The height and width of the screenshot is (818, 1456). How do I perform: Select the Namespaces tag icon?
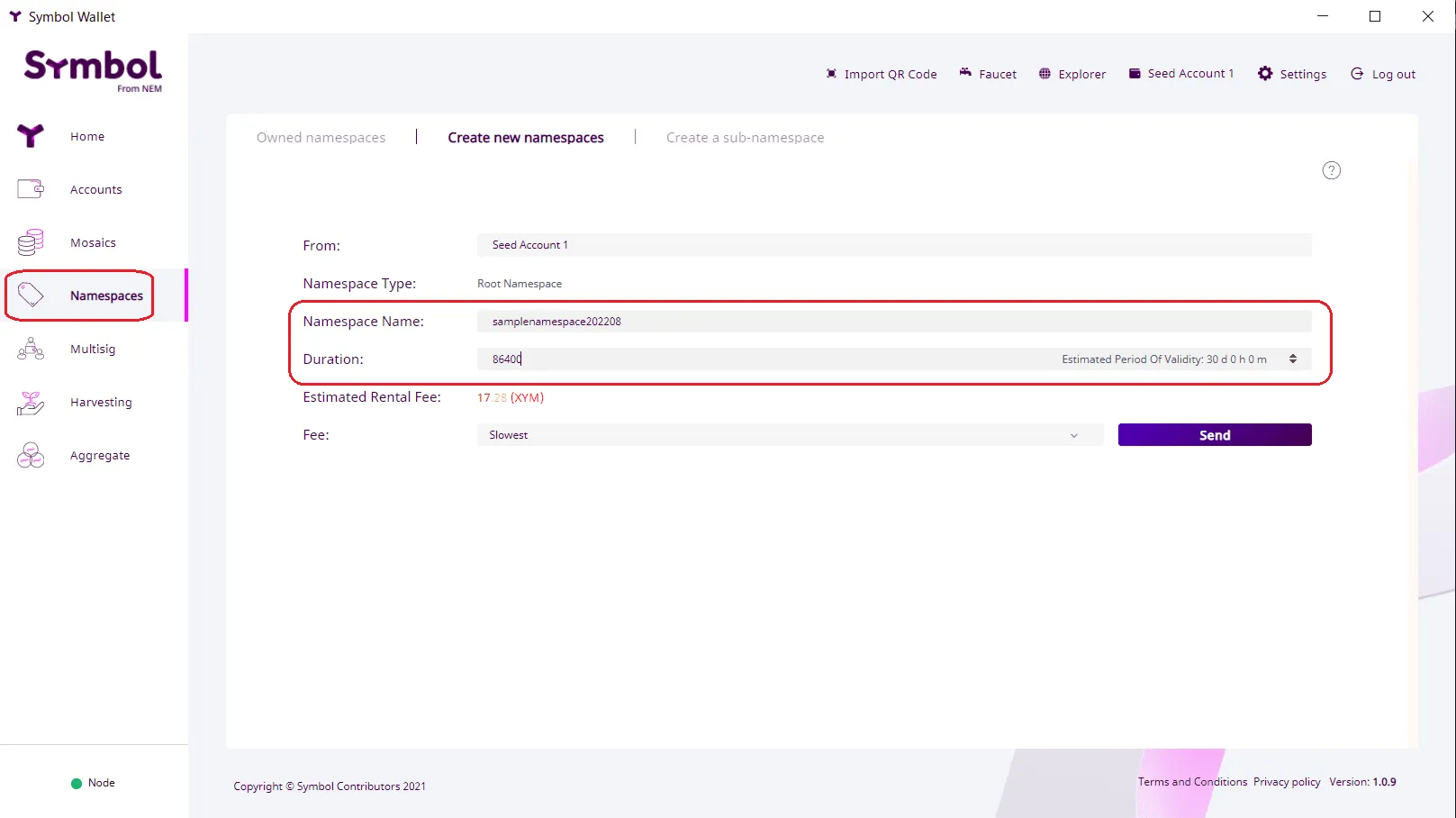point(31,295)
